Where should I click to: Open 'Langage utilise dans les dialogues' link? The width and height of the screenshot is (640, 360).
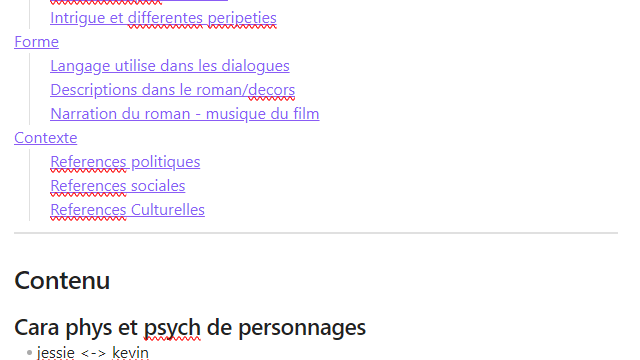170,66
